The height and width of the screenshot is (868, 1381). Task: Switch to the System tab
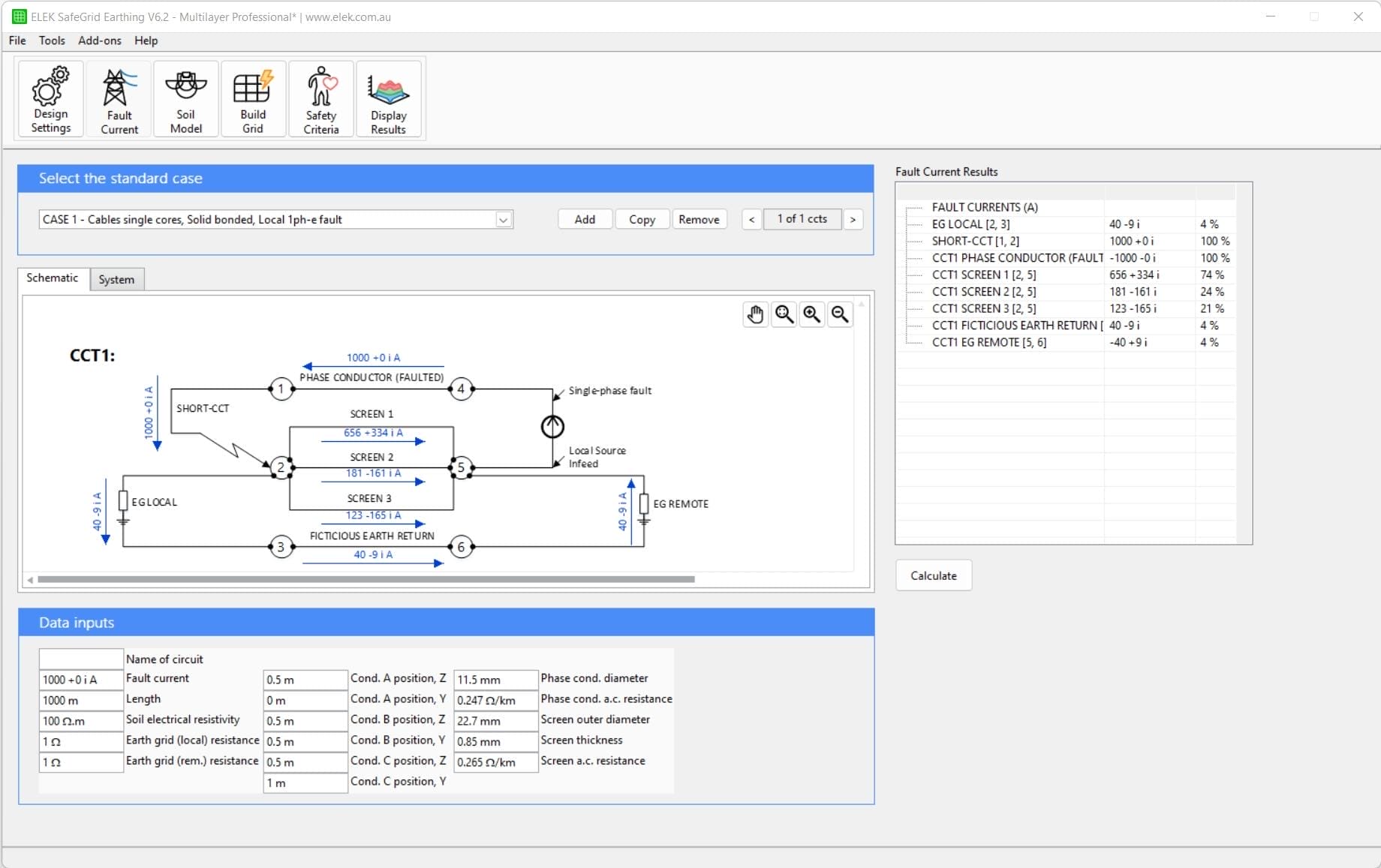point(116,279)
